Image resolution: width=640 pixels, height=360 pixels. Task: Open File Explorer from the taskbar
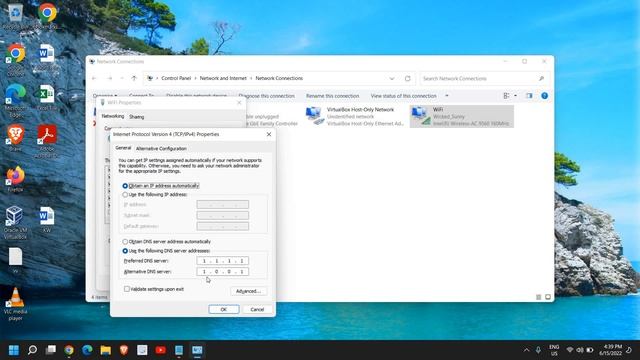(x=106, y=350)
